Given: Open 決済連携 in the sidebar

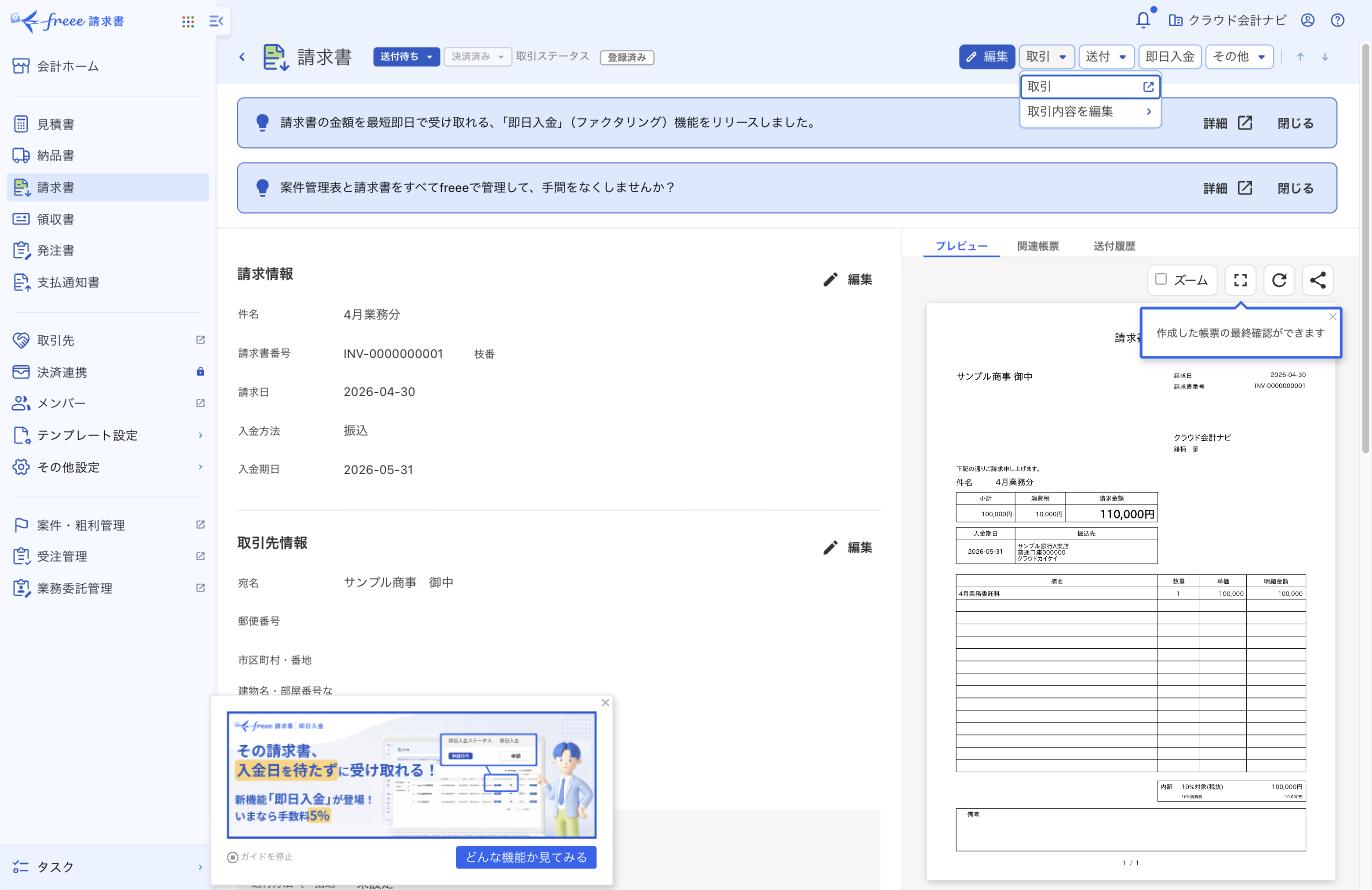Looking at the screenshot, I should pos(108,372).
